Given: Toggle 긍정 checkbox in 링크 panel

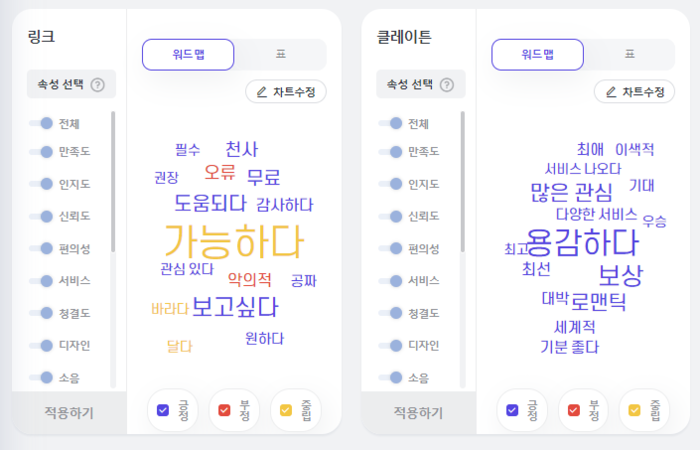Looking at the screenshot, I should point(163,410).
